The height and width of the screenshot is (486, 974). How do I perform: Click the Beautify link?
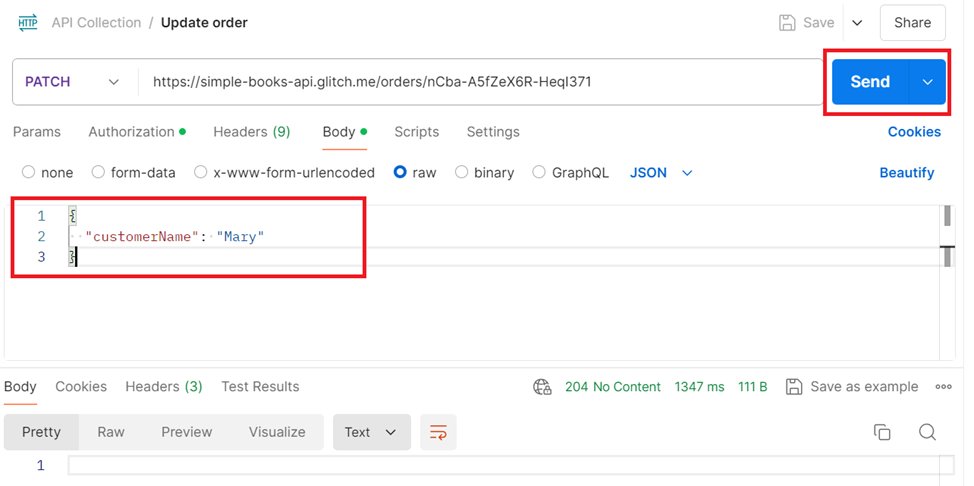click(x=906, y=172)
